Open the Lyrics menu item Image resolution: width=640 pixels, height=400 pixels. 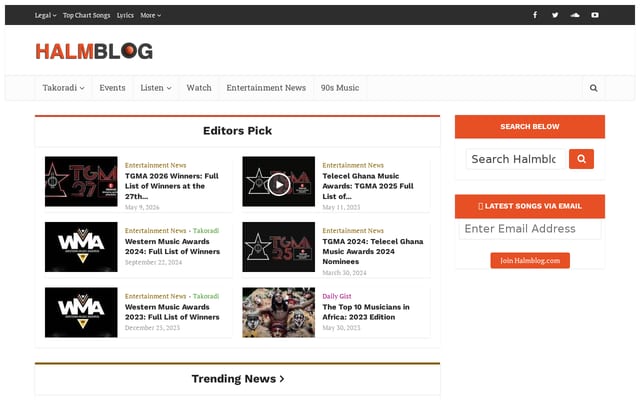pyautogui.click(x=125, y=16)
